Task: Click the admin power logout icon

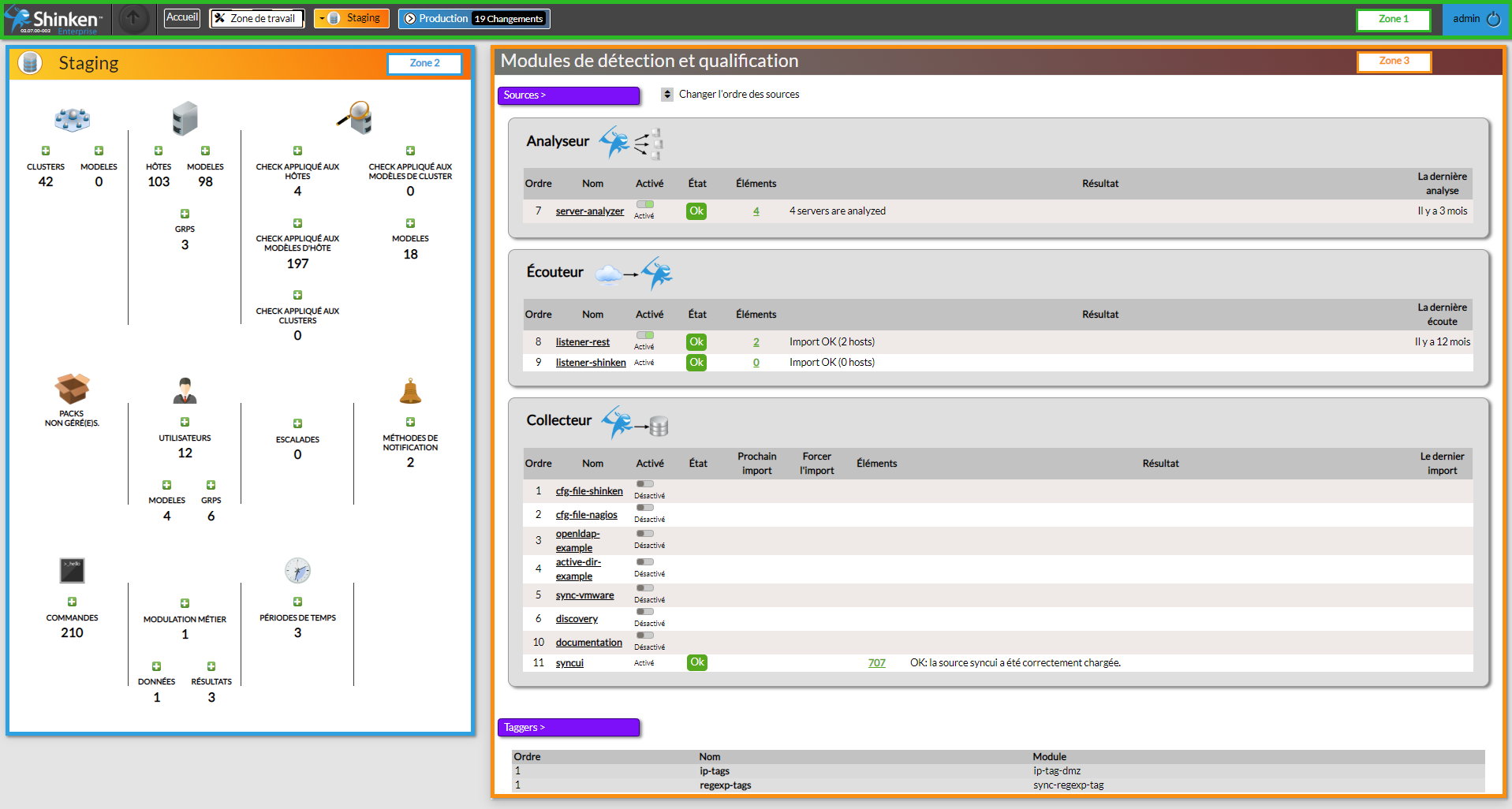Action: pos(1493,19)
